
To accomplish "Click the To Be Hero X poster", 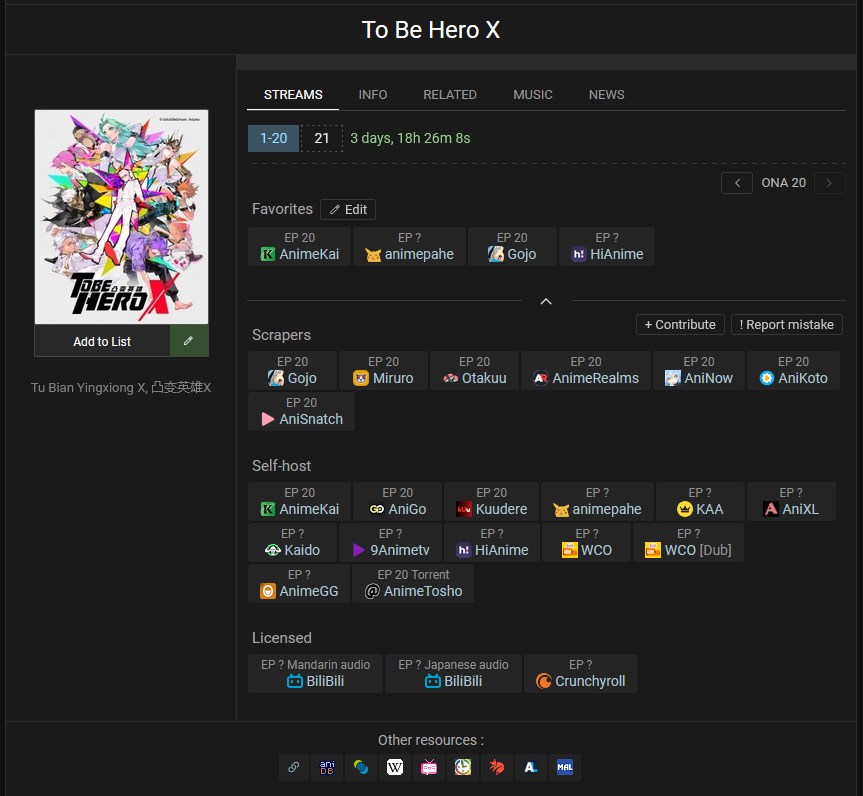I will (122, 217).
